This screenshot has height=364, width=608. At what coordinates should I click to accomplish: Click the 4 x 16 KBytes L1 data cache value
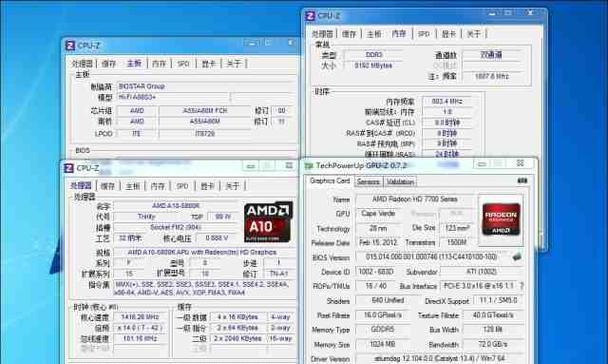[238, 317]
